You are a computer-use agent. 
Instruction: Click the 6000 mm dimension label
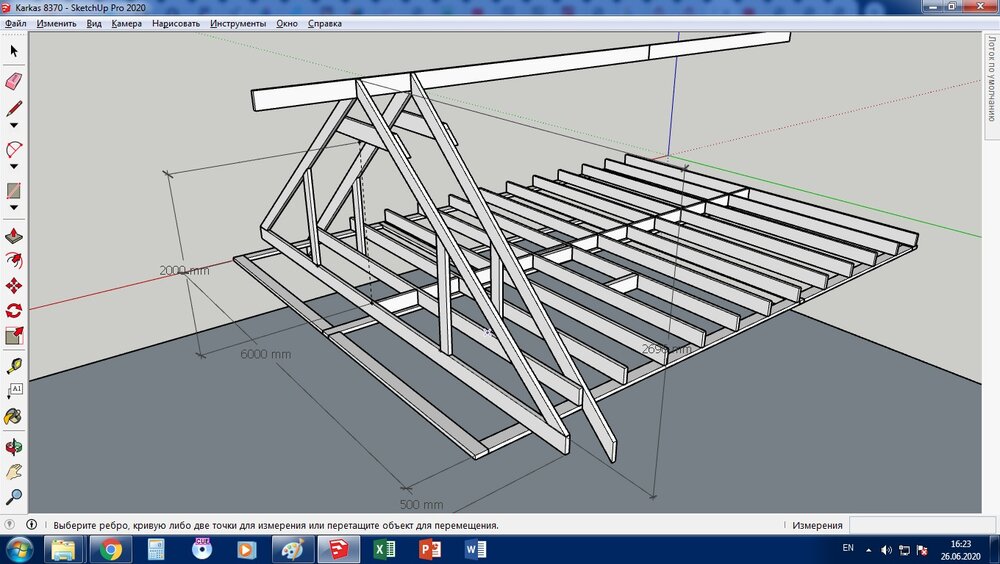(x=266, y=355)
